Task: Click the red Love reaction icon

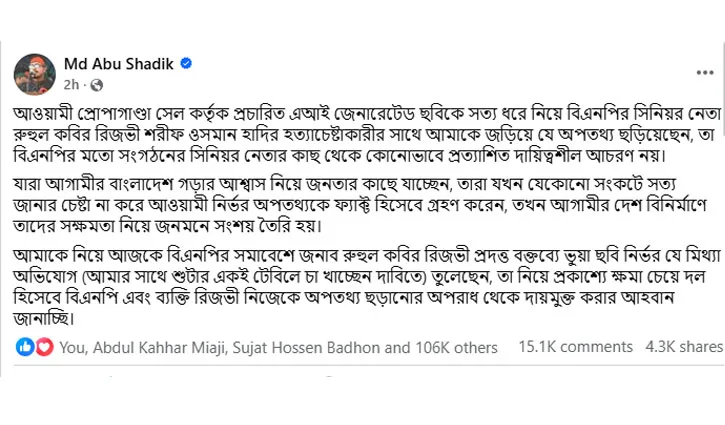Action: [x=44, y=347]
